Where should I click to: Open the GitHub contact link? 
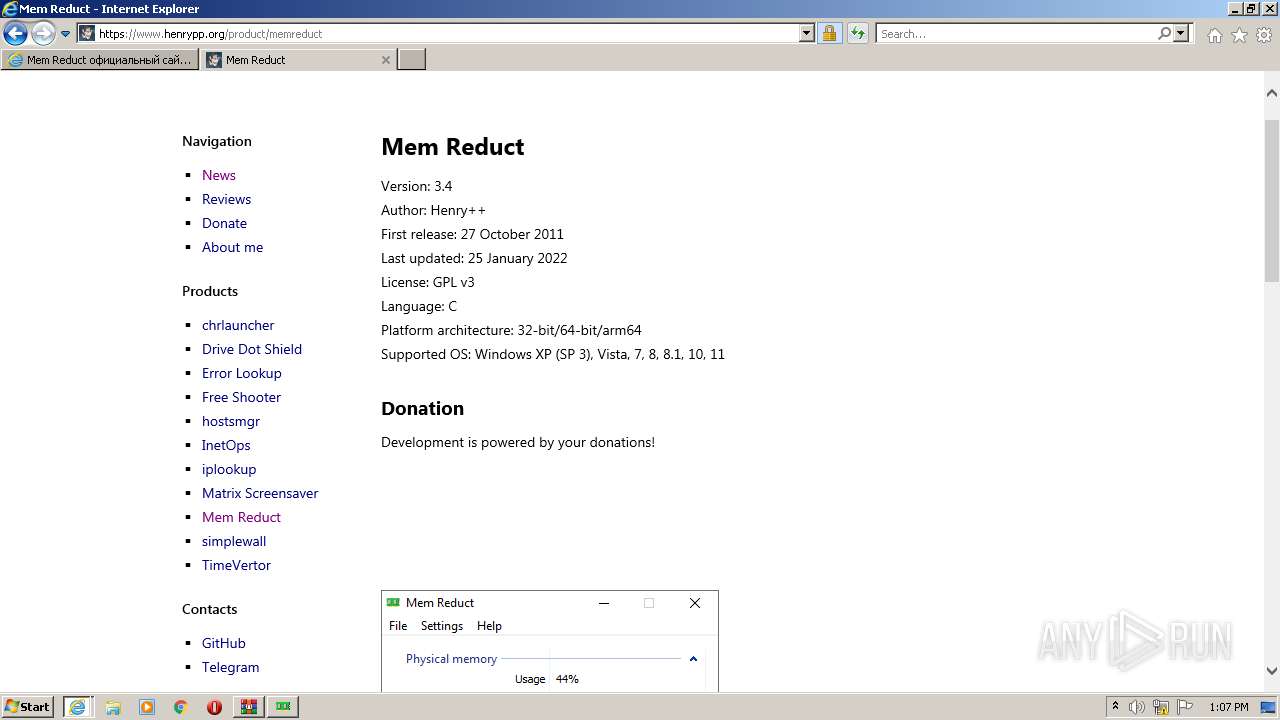[x=224, y=643]
